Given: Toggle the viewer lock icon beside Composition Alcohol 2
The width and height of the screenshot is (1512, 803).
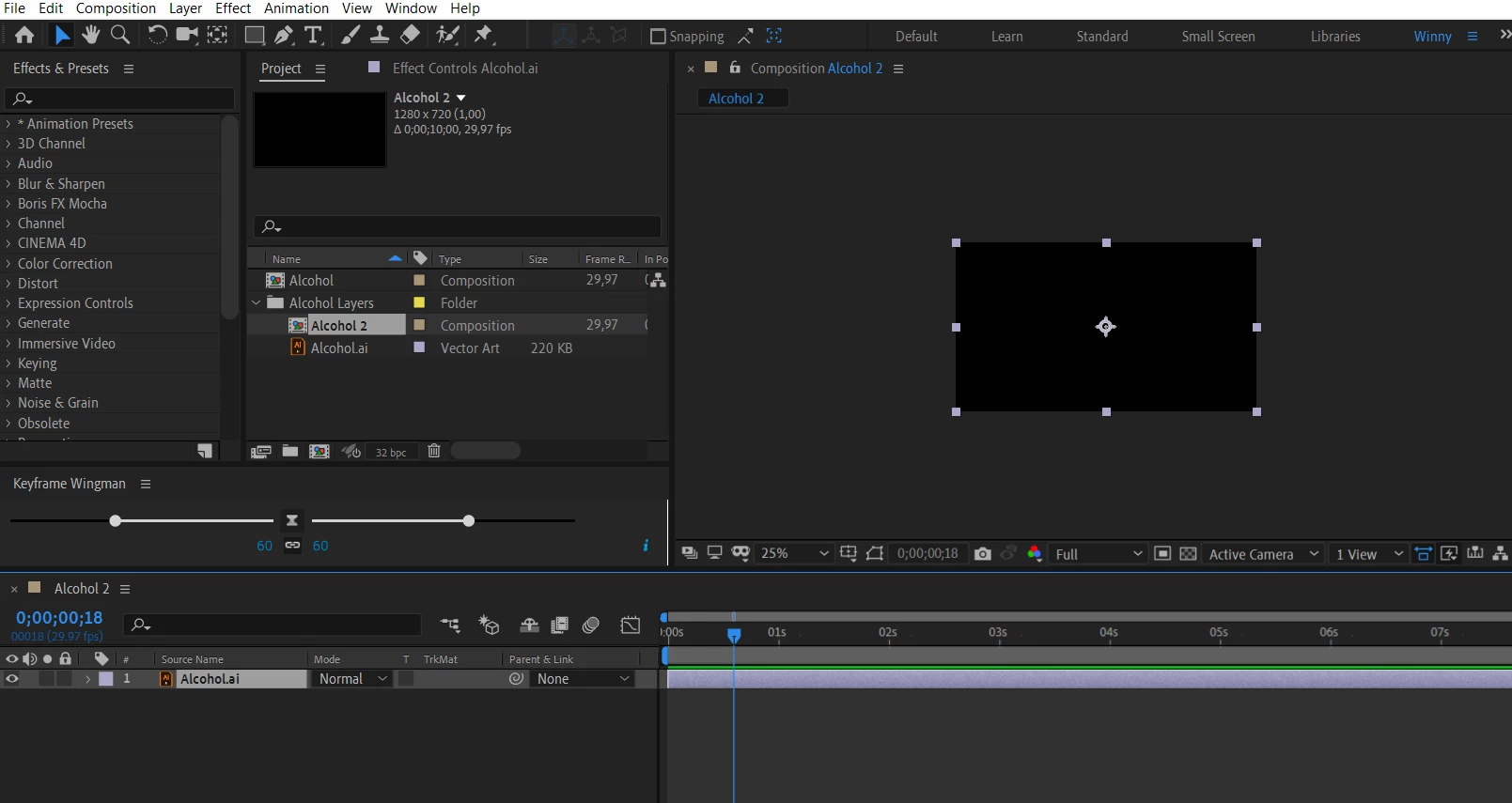Looking at the screenshot, I should (735, 68).
